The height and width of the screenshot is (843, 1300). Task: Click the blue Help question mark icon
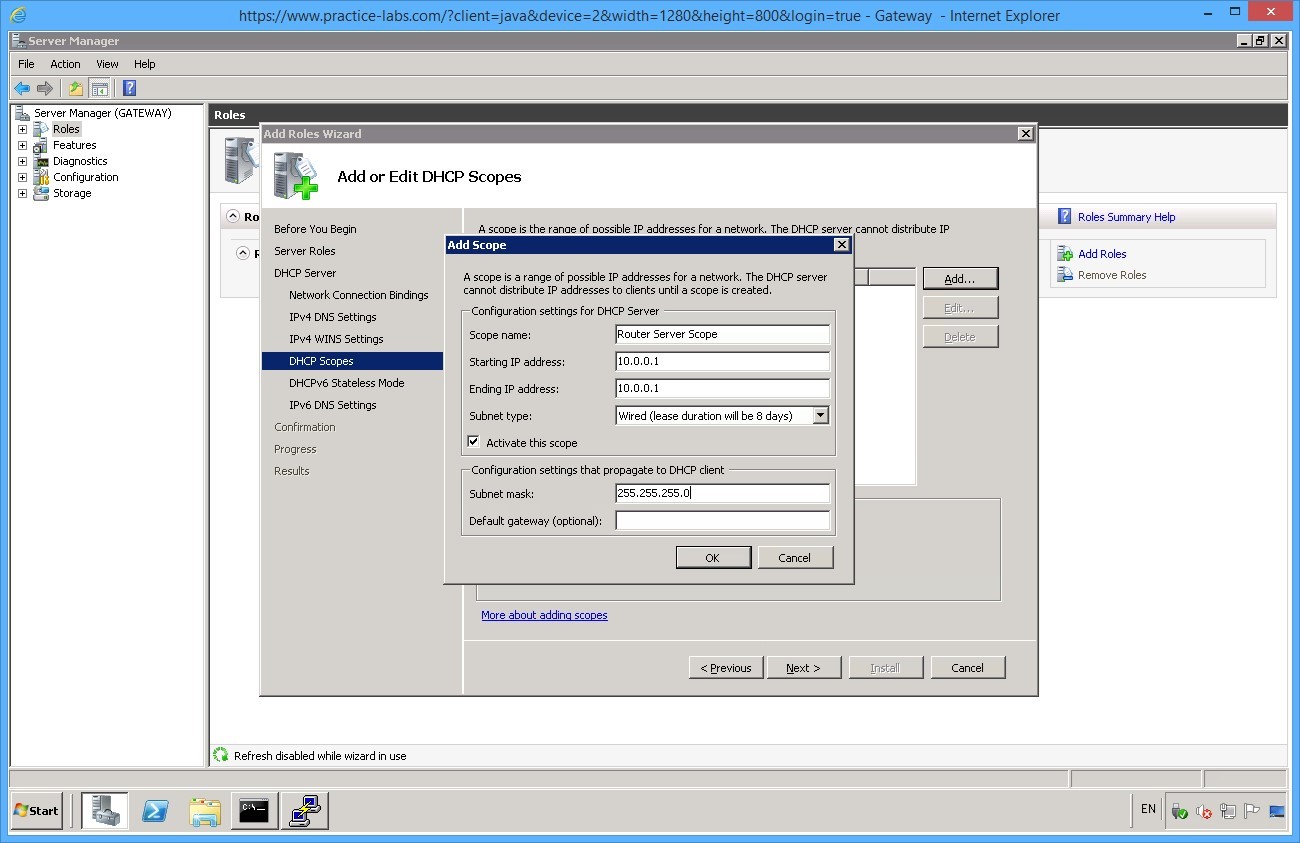[129, 88]
